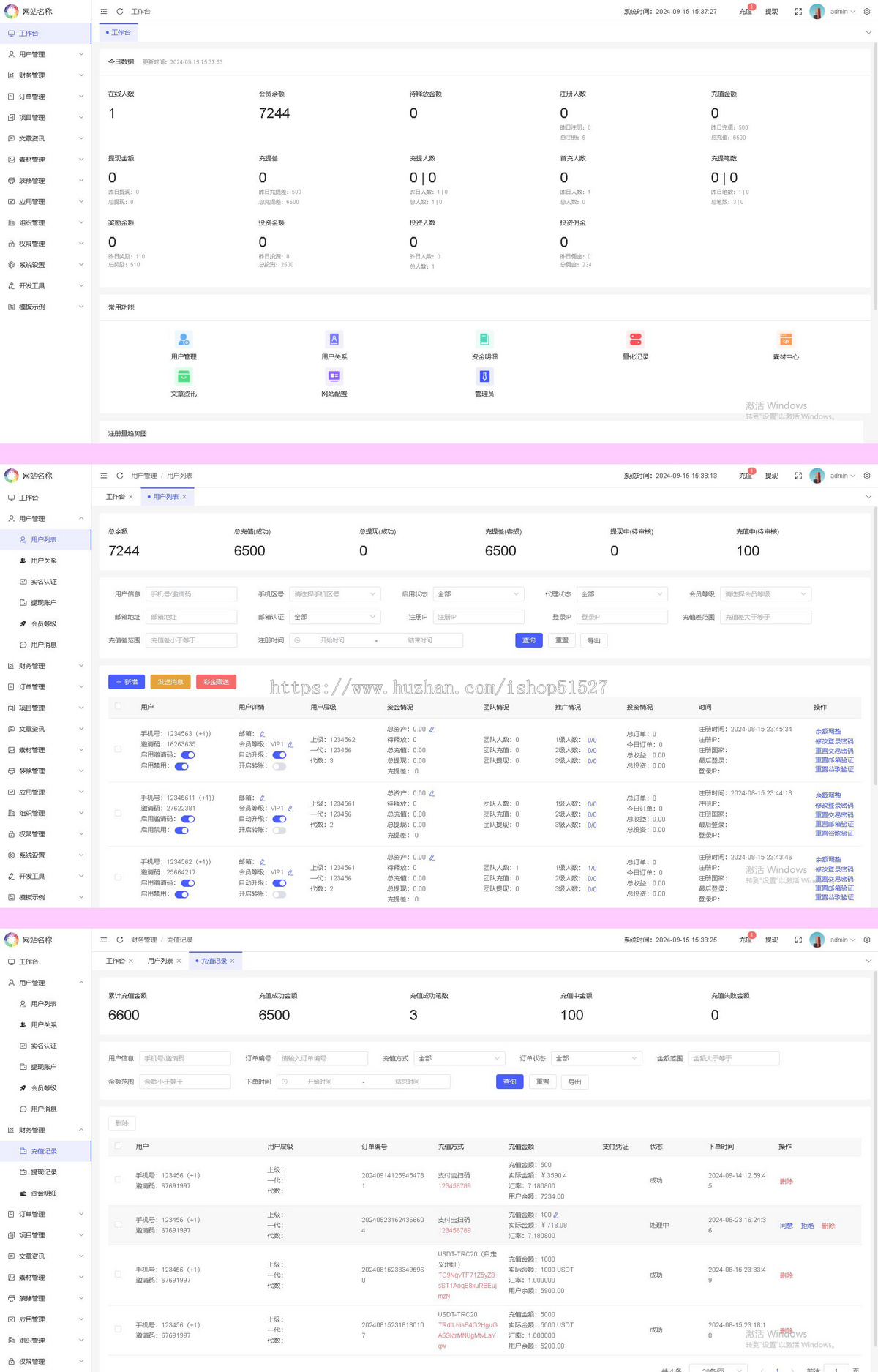Enable 开启转账 switch for user 1234562
The width and height of the screenshot is (878, 1372).
click(x=279, y=894)
